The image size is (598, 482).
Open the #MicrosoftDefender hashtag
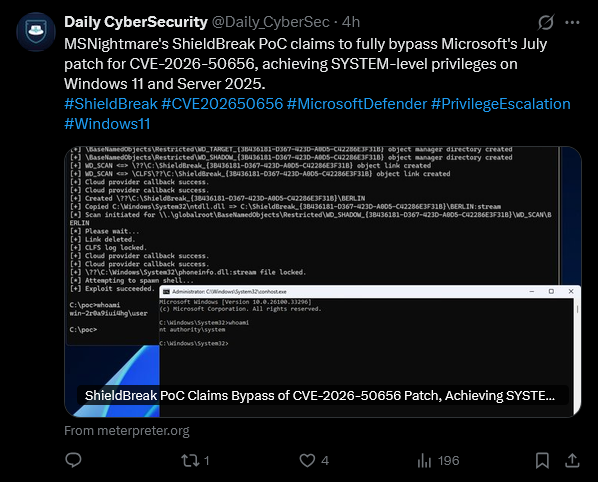[x=357, y=104]
